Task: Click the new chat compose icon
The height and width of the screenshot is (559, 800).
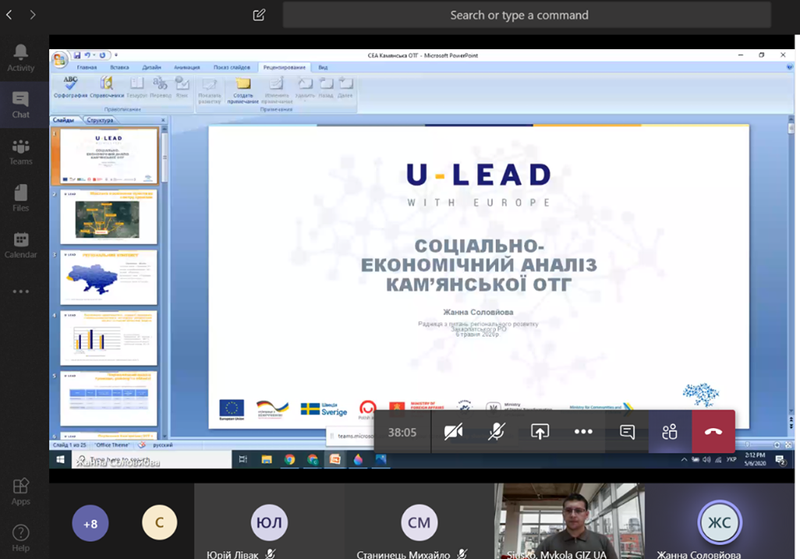Action: [259, 15]
